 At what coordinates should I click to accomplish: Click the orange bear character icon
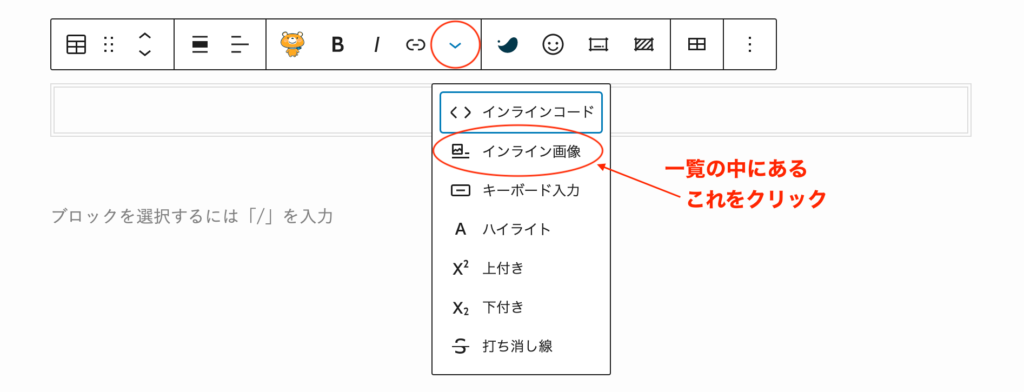pyautogui.click(x=293, y=44)
